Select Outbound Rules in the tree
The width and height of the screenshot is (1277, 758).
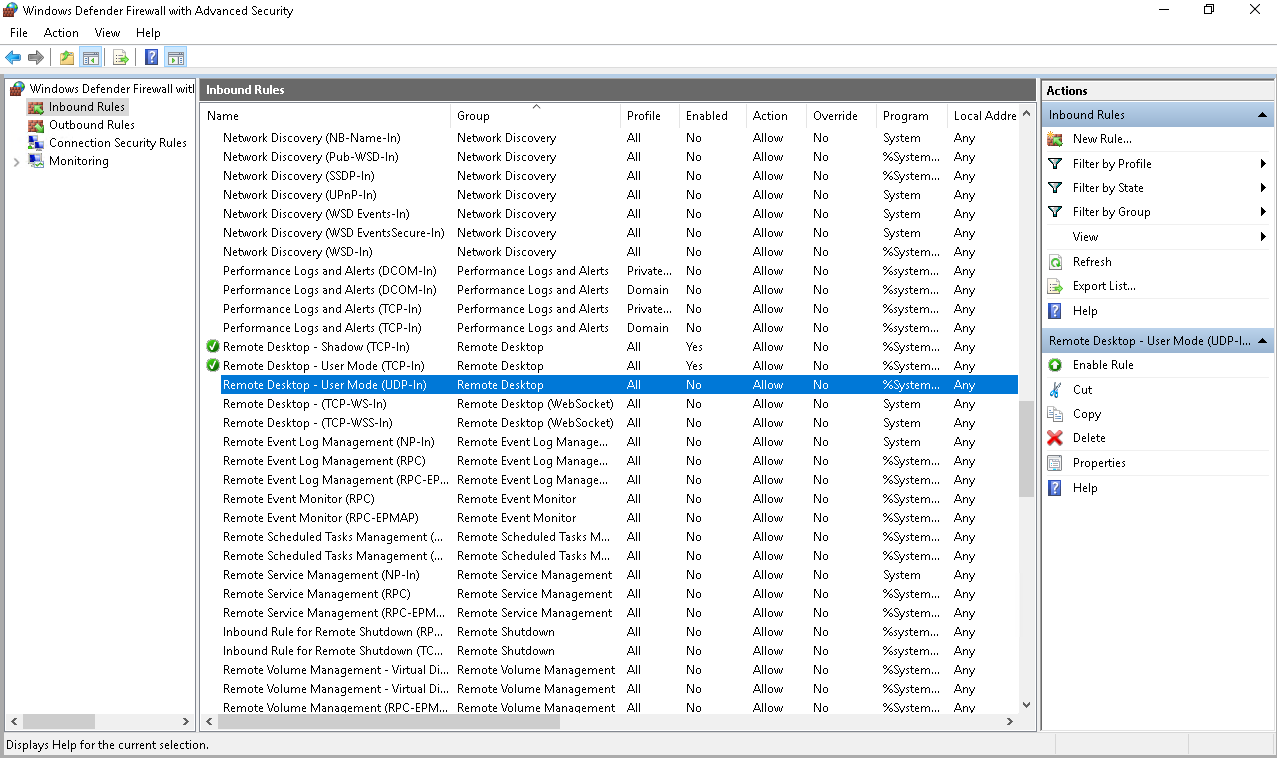click(91, 125)
